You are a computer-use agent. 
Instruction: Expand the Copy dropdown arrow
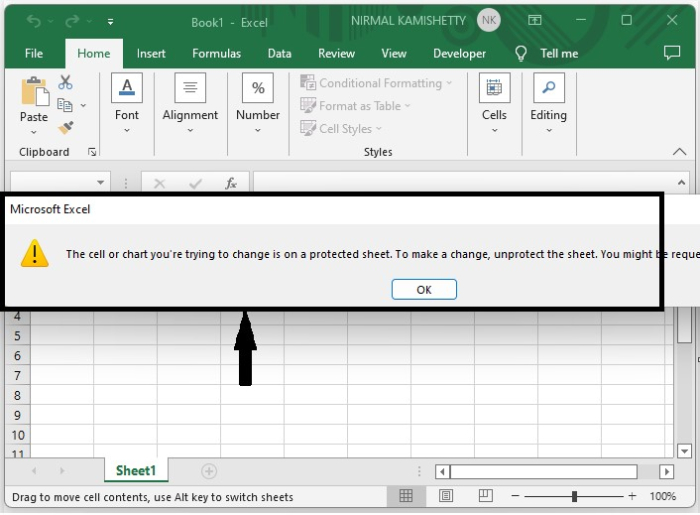point(83,106)
